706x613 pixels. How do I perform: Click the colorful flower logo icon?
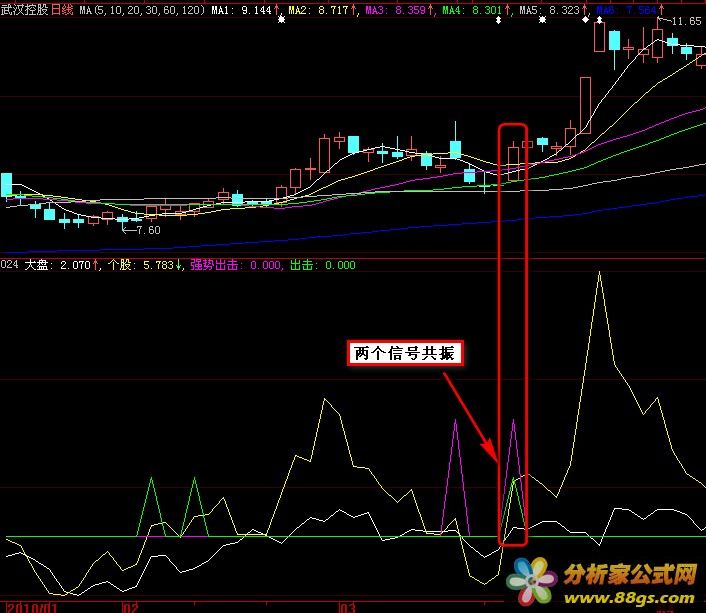point(531,582)
